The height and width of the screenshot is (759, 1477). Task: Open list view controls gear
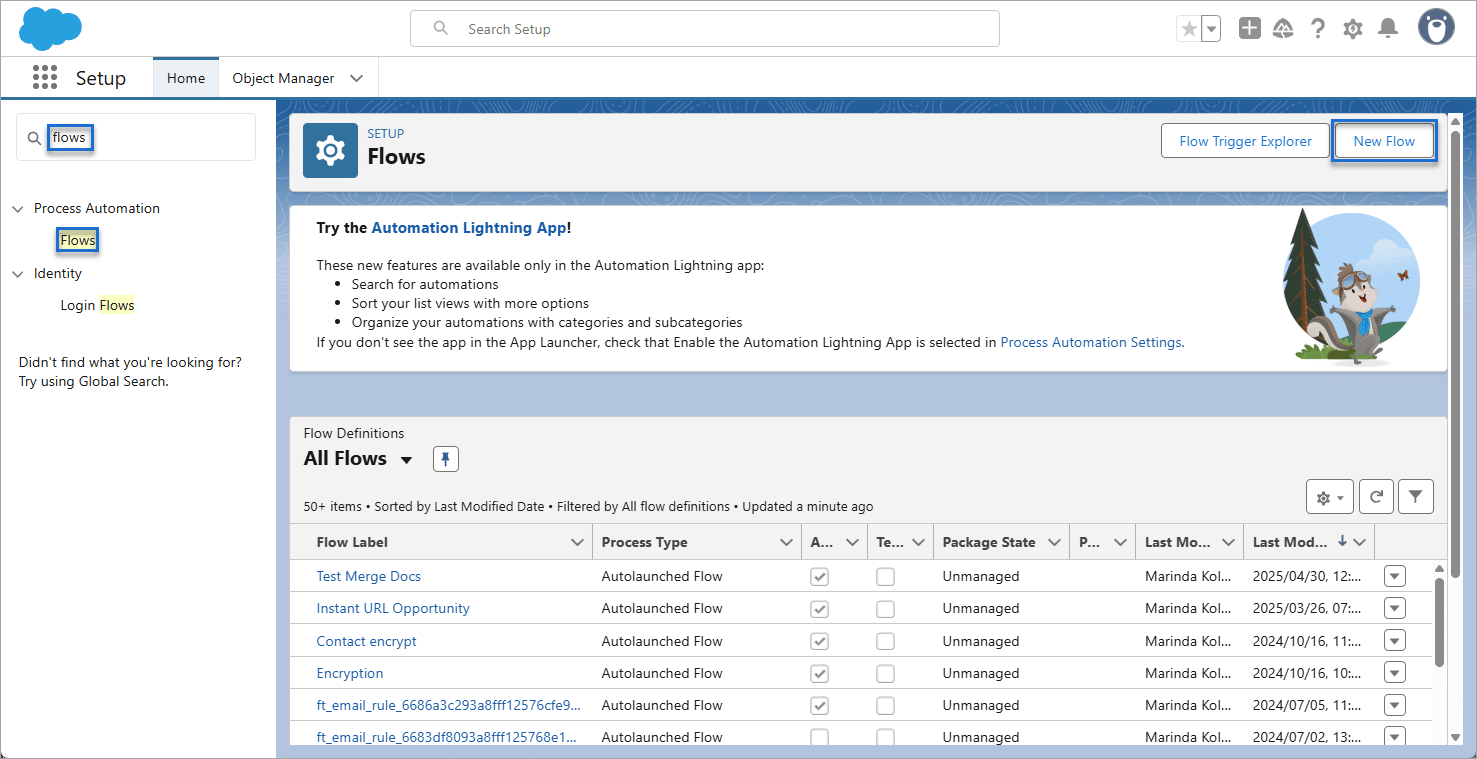click(x=1329, y=497)
